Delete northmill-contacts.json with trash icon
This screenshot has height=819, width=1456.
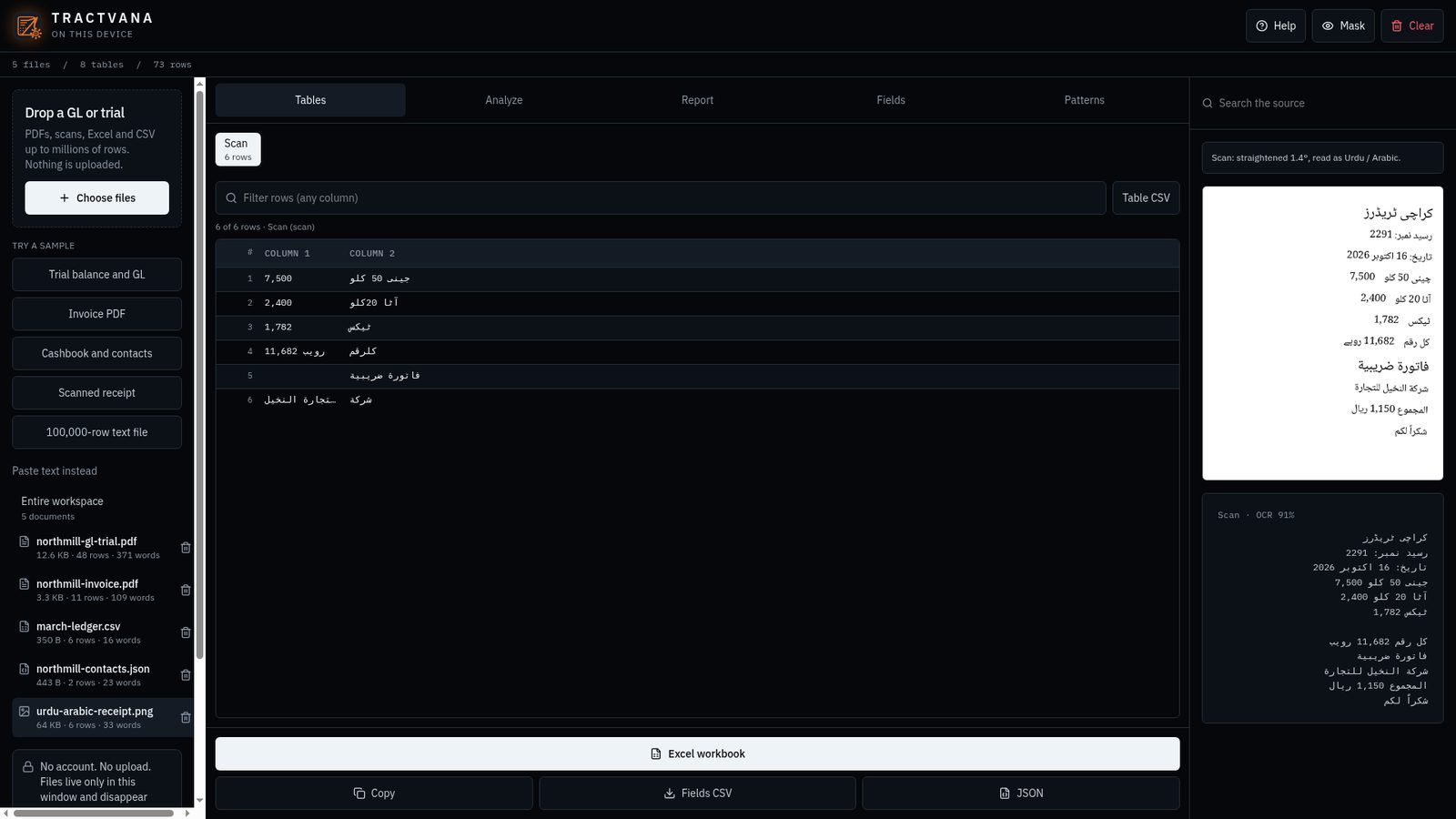pos(186,675)
